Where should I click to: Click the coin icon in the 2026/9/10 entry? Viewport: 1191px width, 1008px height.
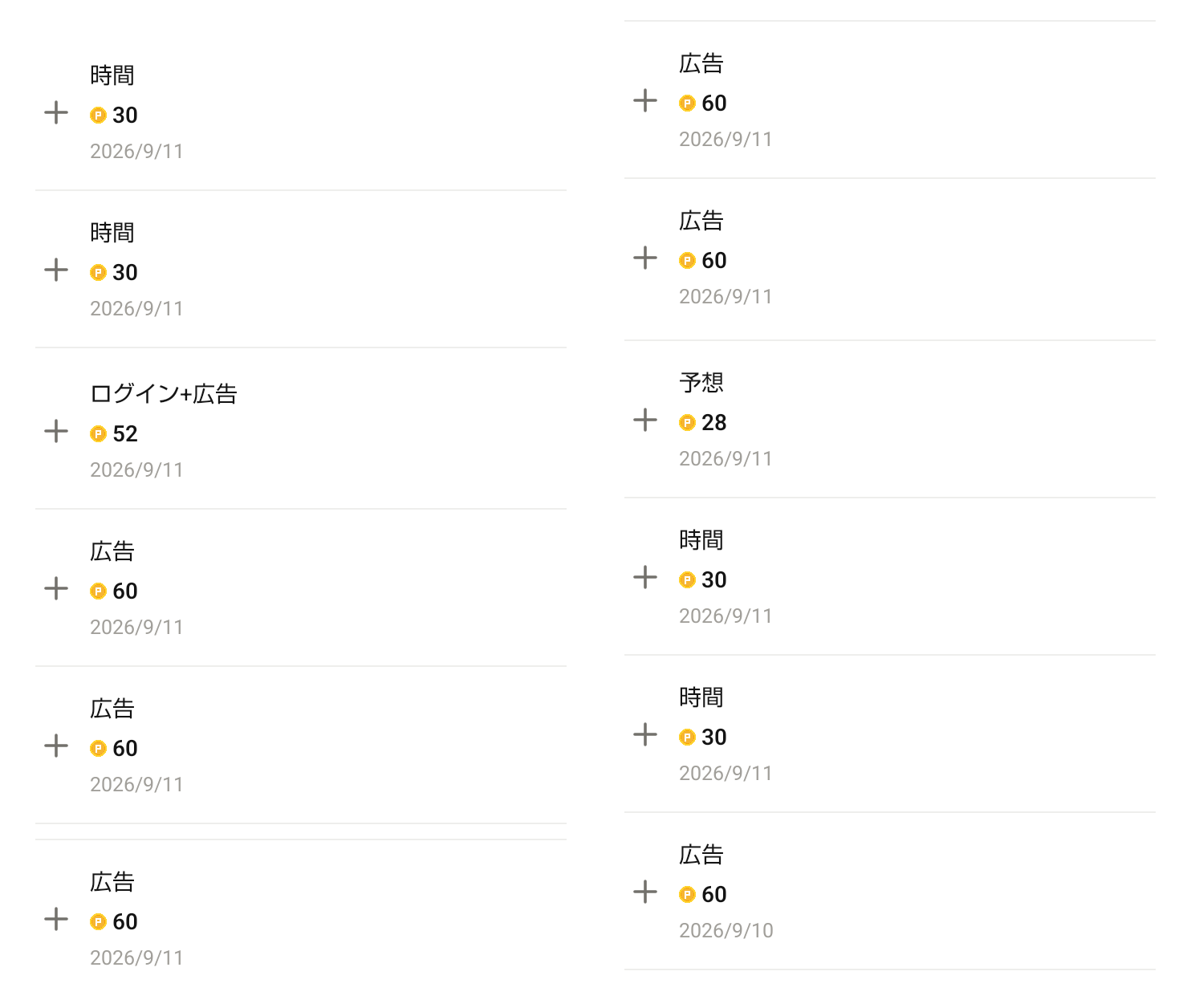tap(687, 895)
